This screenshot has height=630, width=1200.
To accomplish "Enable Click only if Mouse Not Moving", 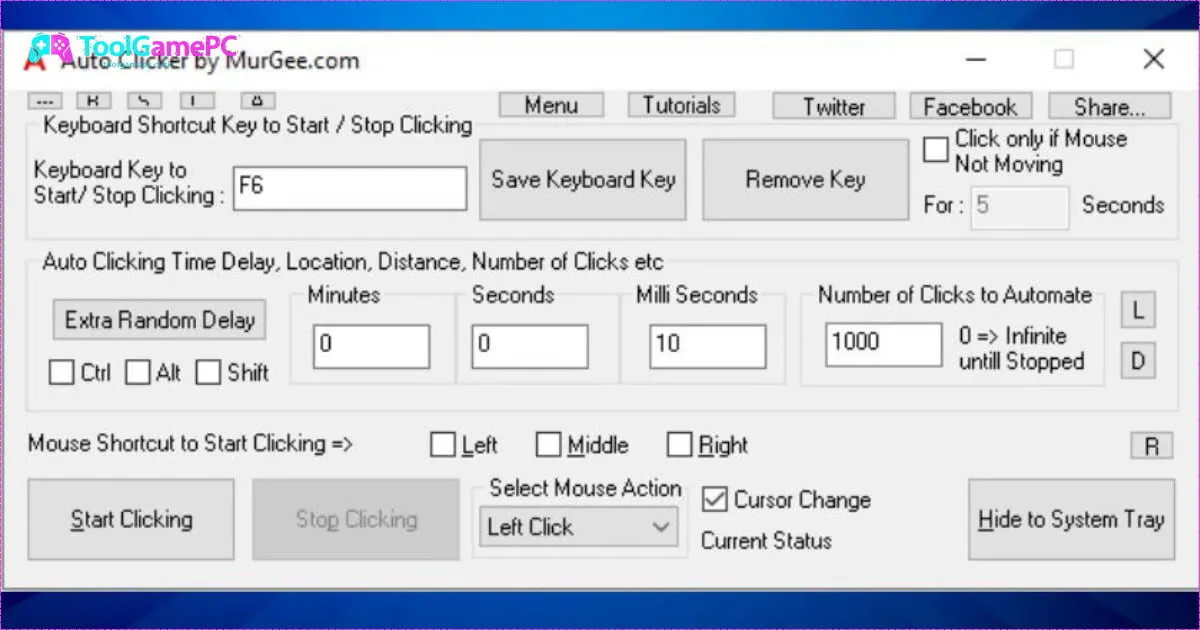I will point(936,150).
